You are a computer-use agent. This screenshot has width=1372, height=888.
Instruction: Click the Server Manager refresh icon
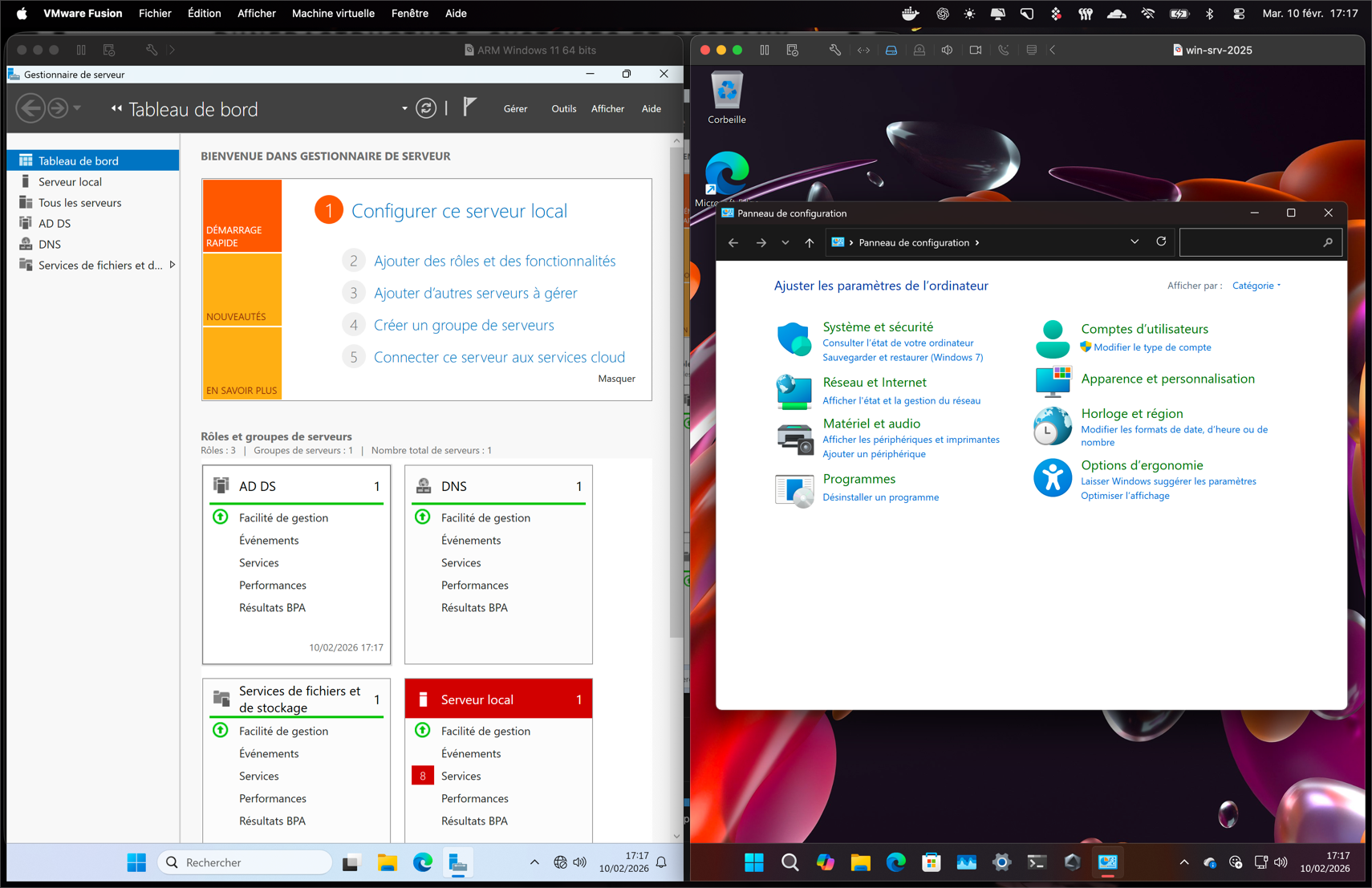point(426,108)
